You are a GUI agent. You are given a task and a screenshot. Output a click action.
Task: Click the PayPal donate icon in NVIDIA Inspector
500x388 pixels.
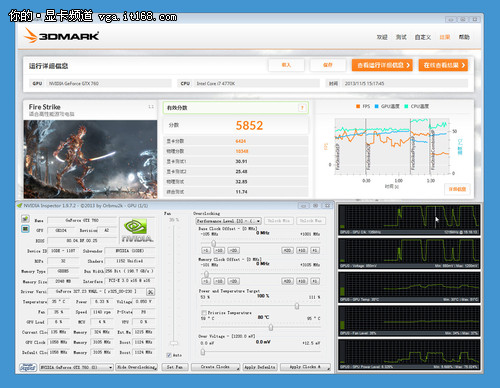(28, 367)
